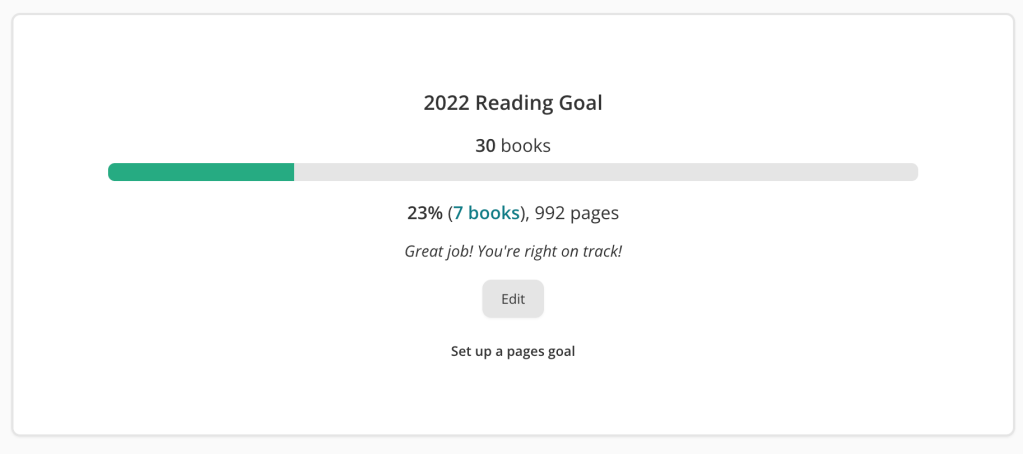
Task: Click the number "992" in the pages count
Action: coord(551,213)
